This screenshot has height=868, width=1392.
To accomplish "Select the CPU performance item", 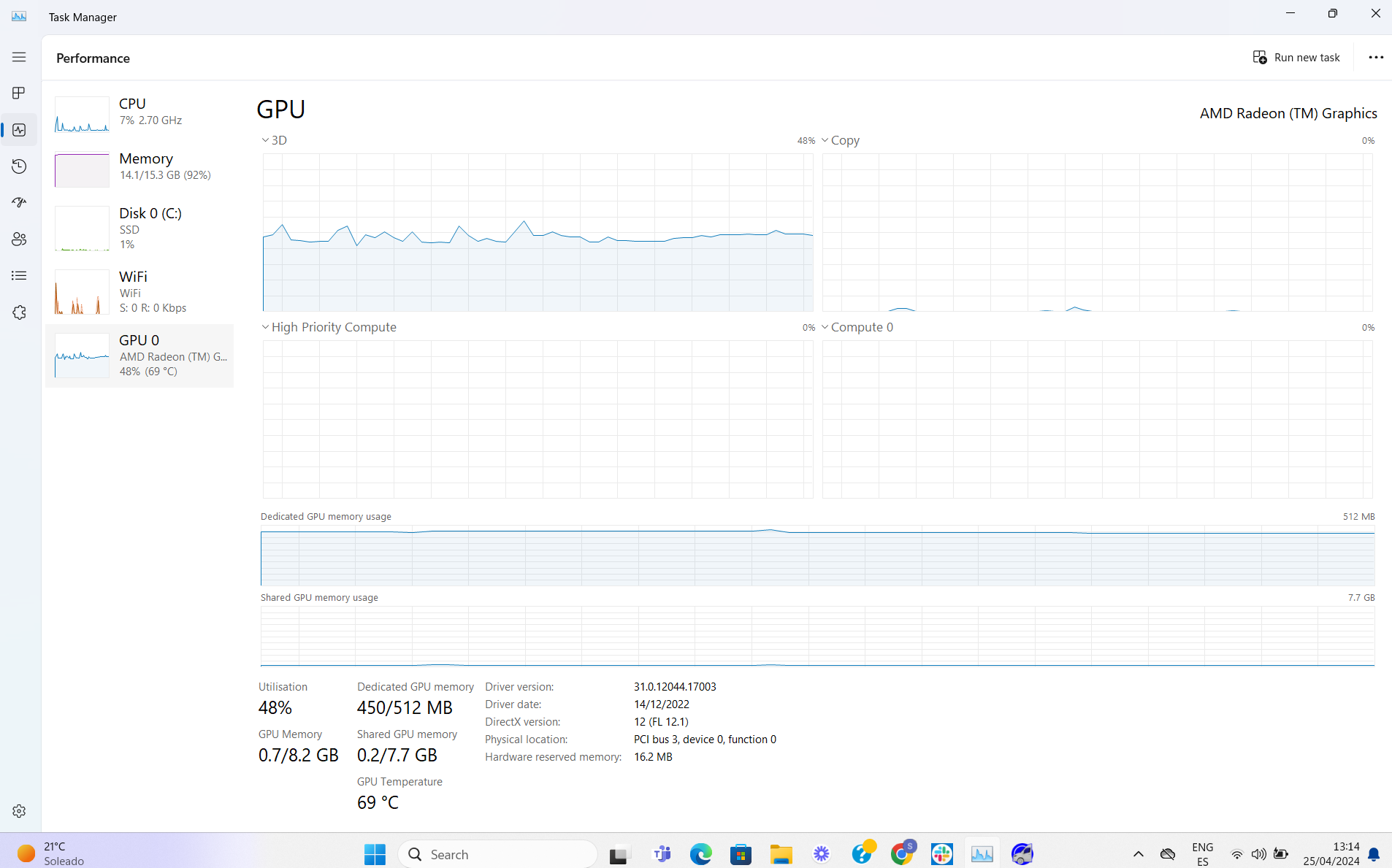I will point(139,114).
